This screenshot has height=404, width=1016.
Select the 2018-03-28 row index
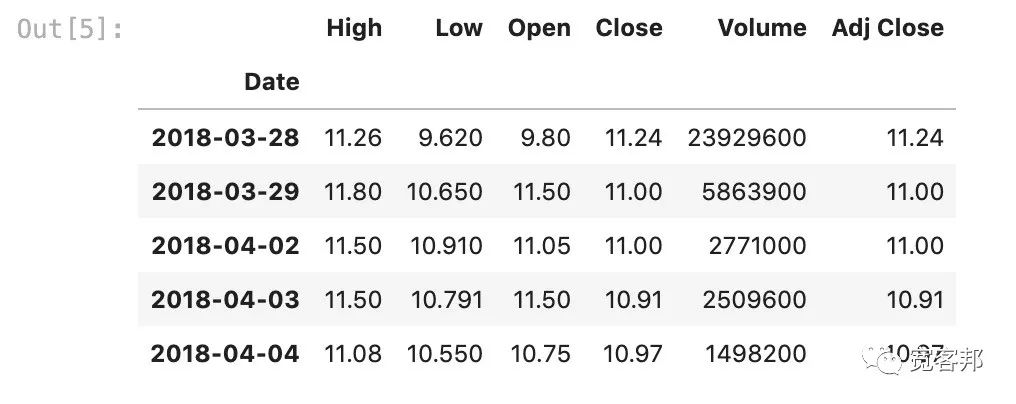point(225,138)
